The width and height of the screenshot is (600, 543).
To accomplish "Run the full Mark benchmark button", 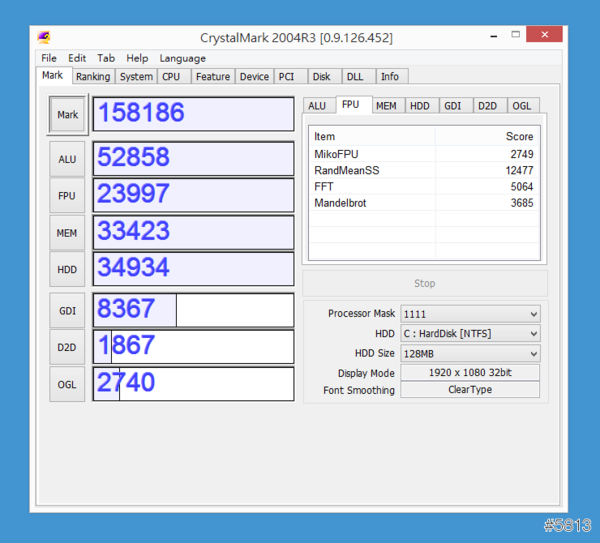I will (x=67, y=114).
